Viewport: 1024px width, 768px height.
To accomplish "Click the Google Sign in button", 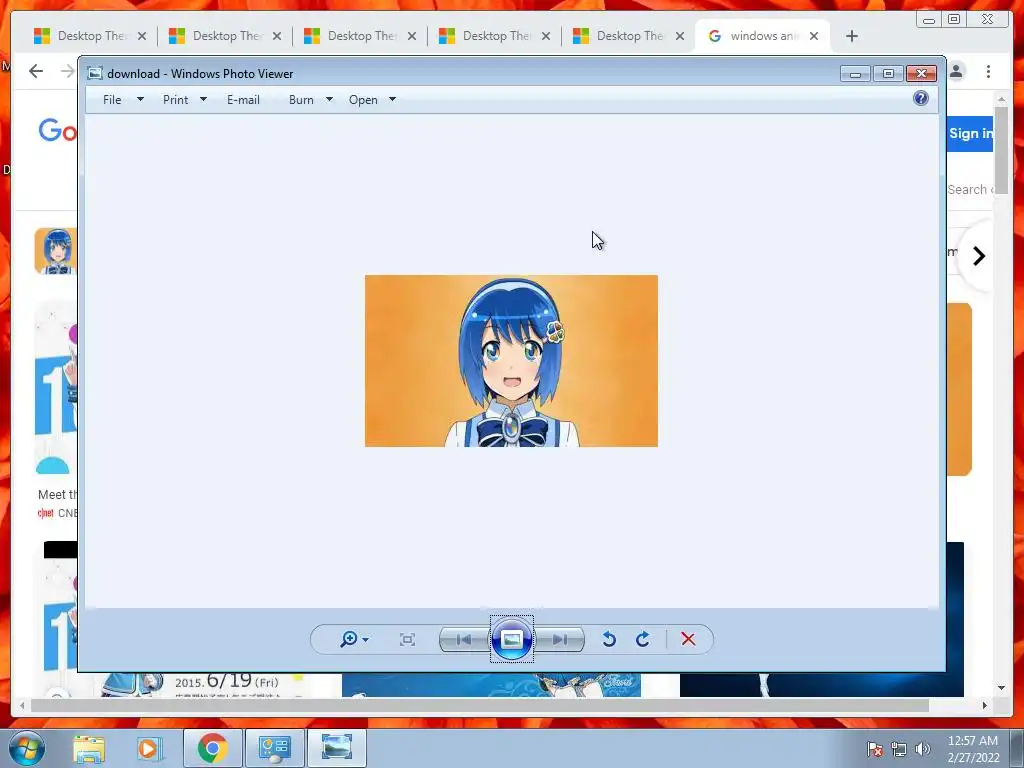I will click(x=970, y=133).
